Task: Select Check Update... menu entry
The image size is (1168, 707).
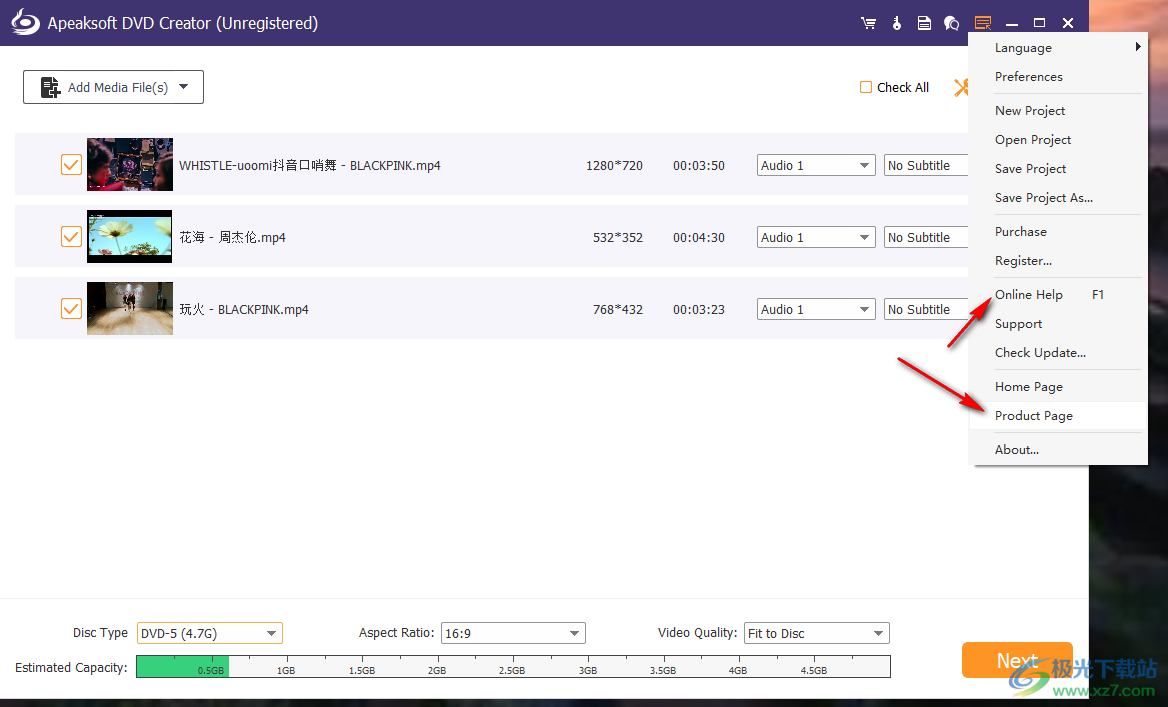Action: pyautogui.click(x=1058, y=352)
